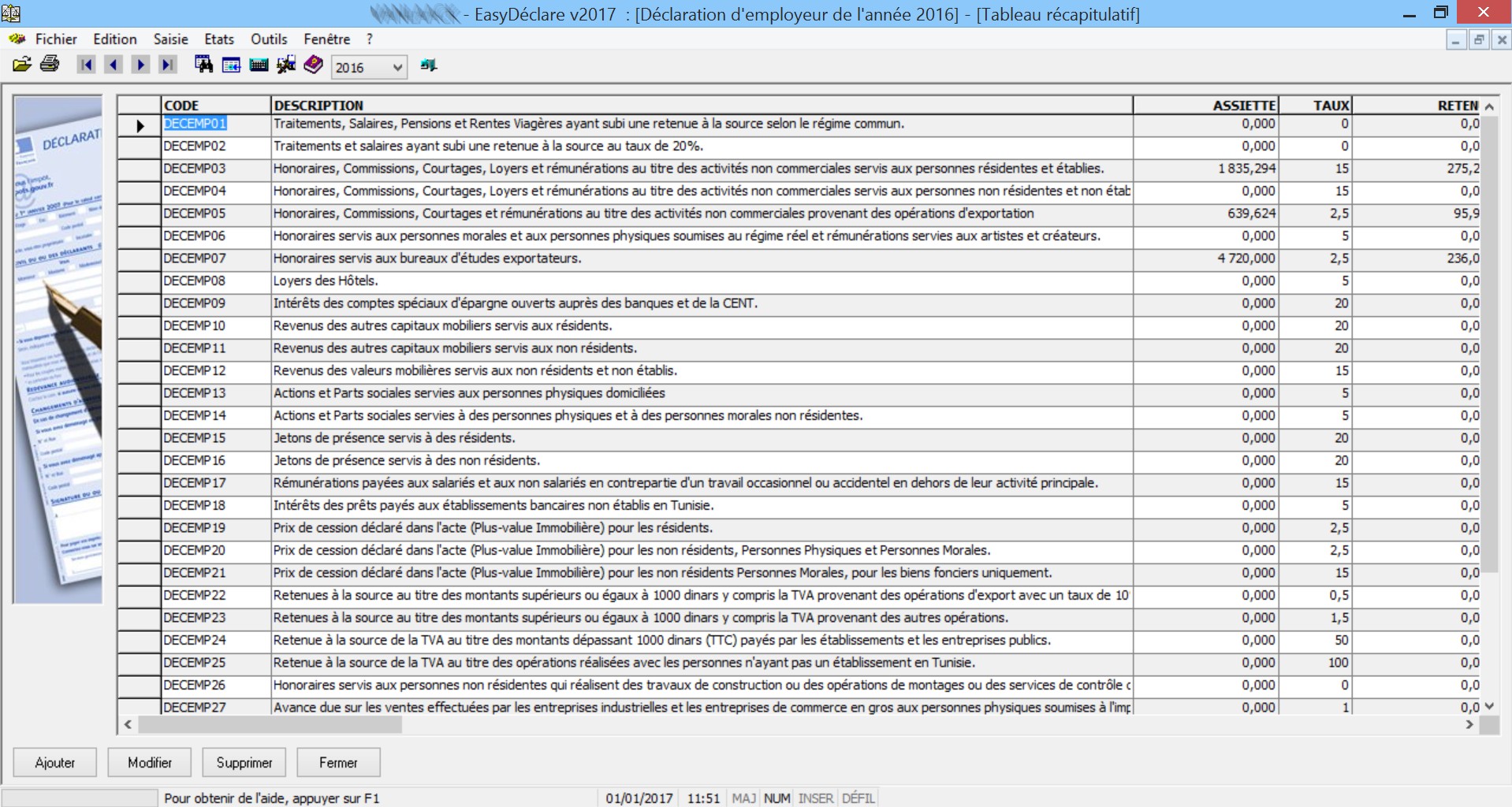Jump to last record arrow

[167, 65]
